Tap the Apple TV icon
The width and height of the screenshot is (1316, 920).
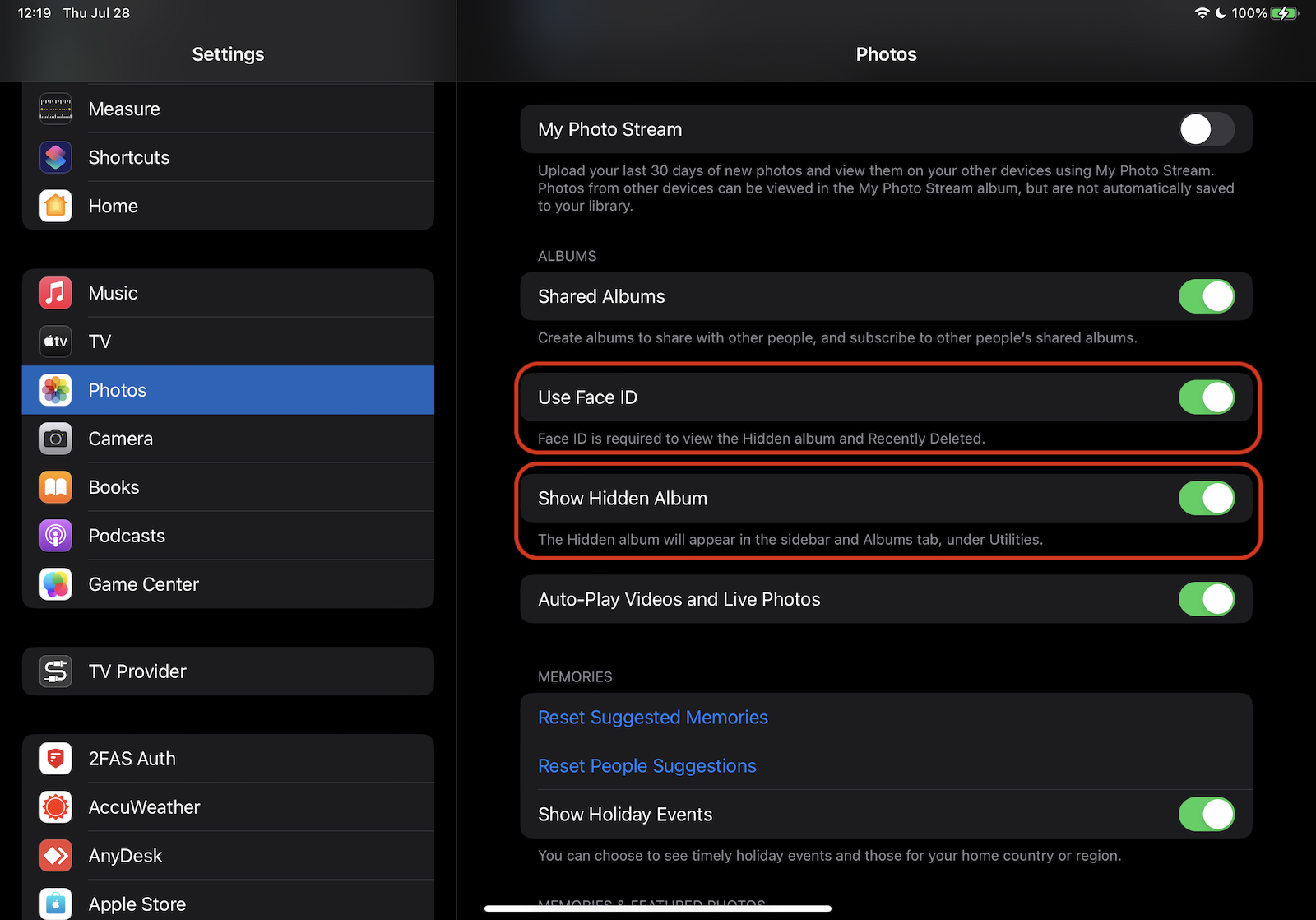pyautogui.click(x=56, y=342)
